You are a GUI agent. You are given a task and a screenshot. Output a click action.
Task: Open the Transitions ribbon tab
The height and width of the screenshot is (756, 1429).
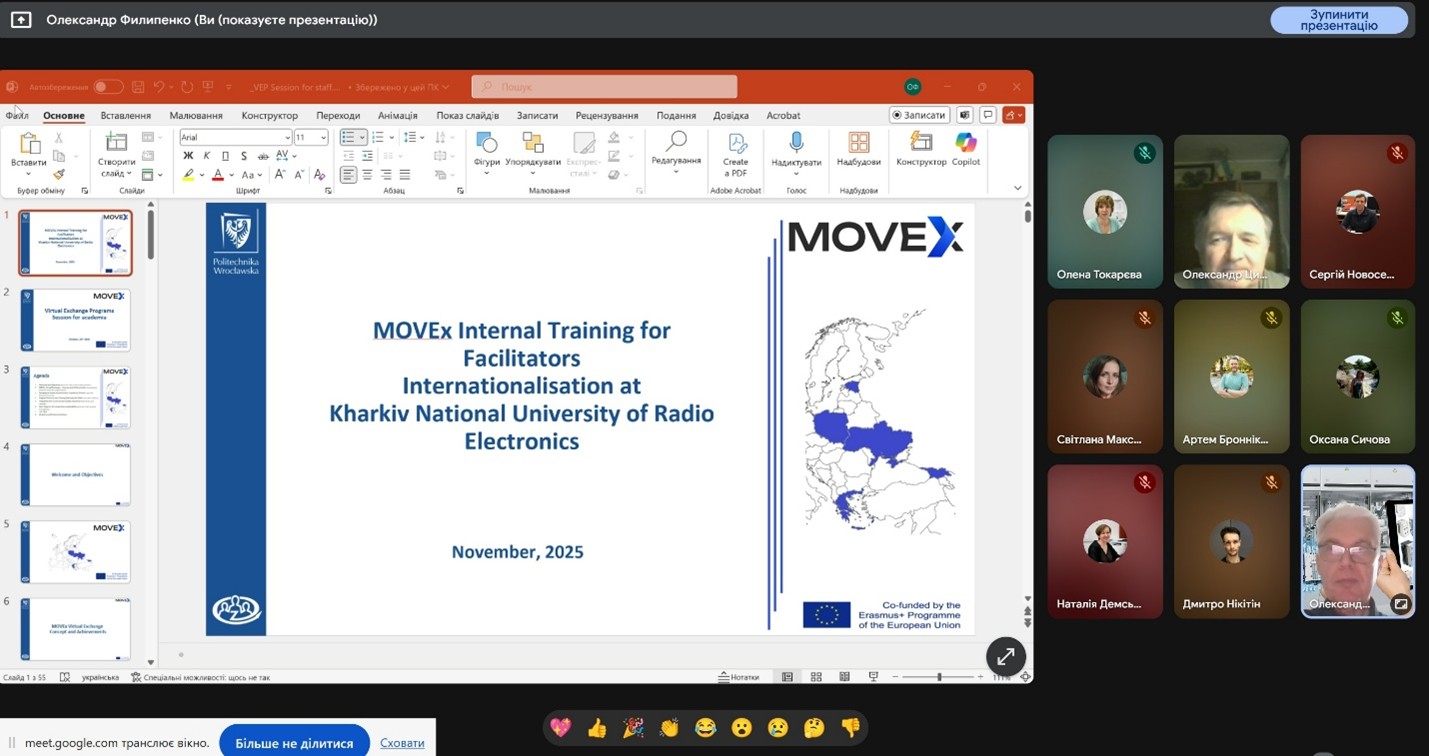pyautogui.click(x=338, y=115)
